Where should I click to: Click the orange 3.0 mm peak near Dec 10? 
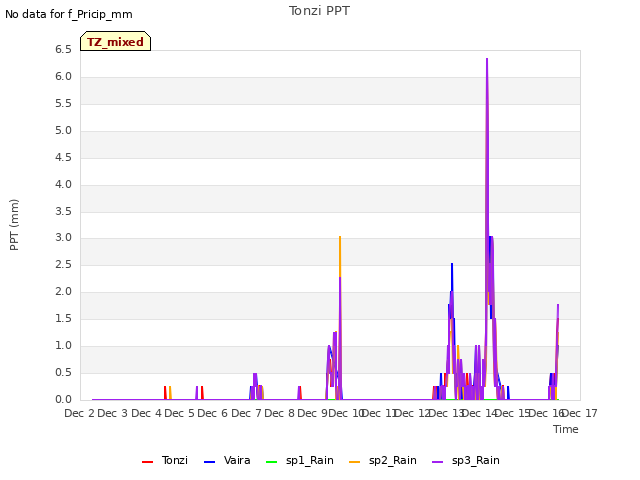click(340, 238)
